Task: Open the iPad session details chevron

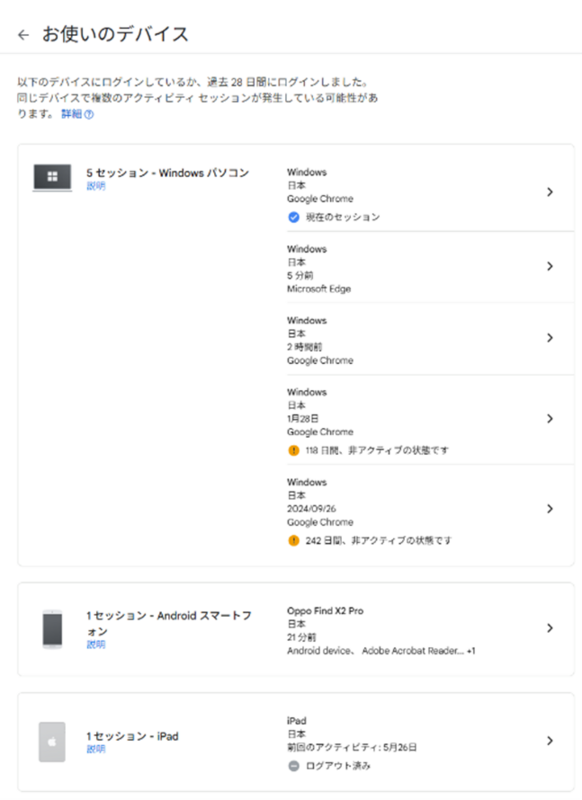Action: pos(550,741)
